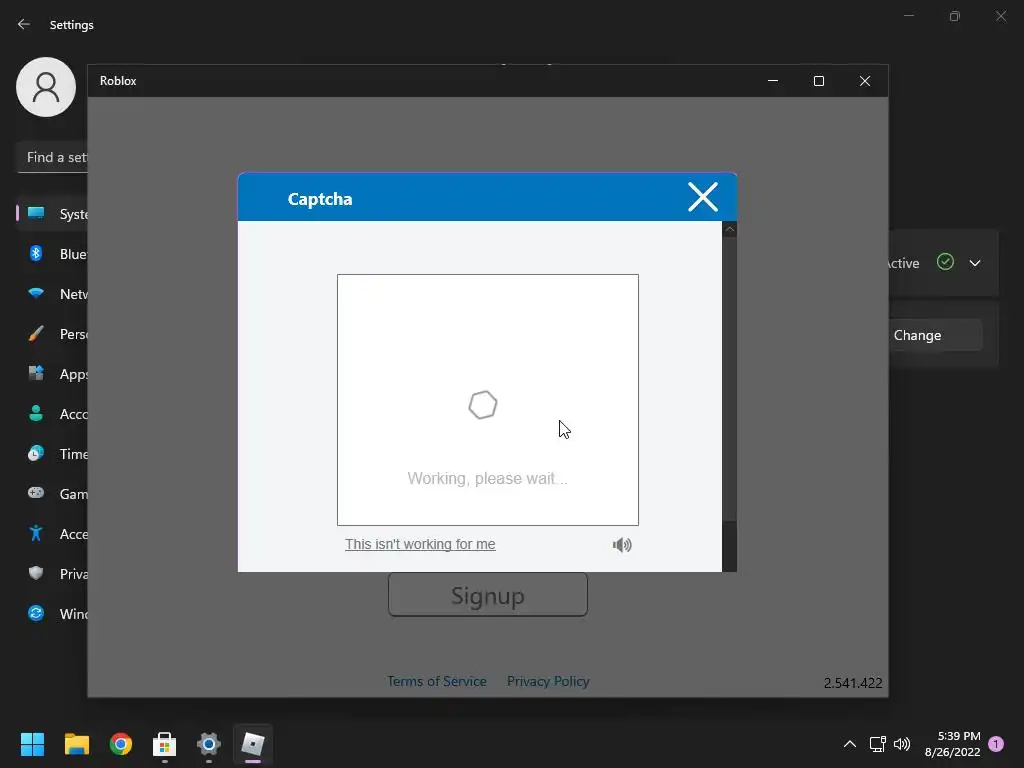The width and height of the screenshot is (1024, 768).
Task: Open the notification badge in taskbar
Action: pyautogui.click(x=996, y=744)
